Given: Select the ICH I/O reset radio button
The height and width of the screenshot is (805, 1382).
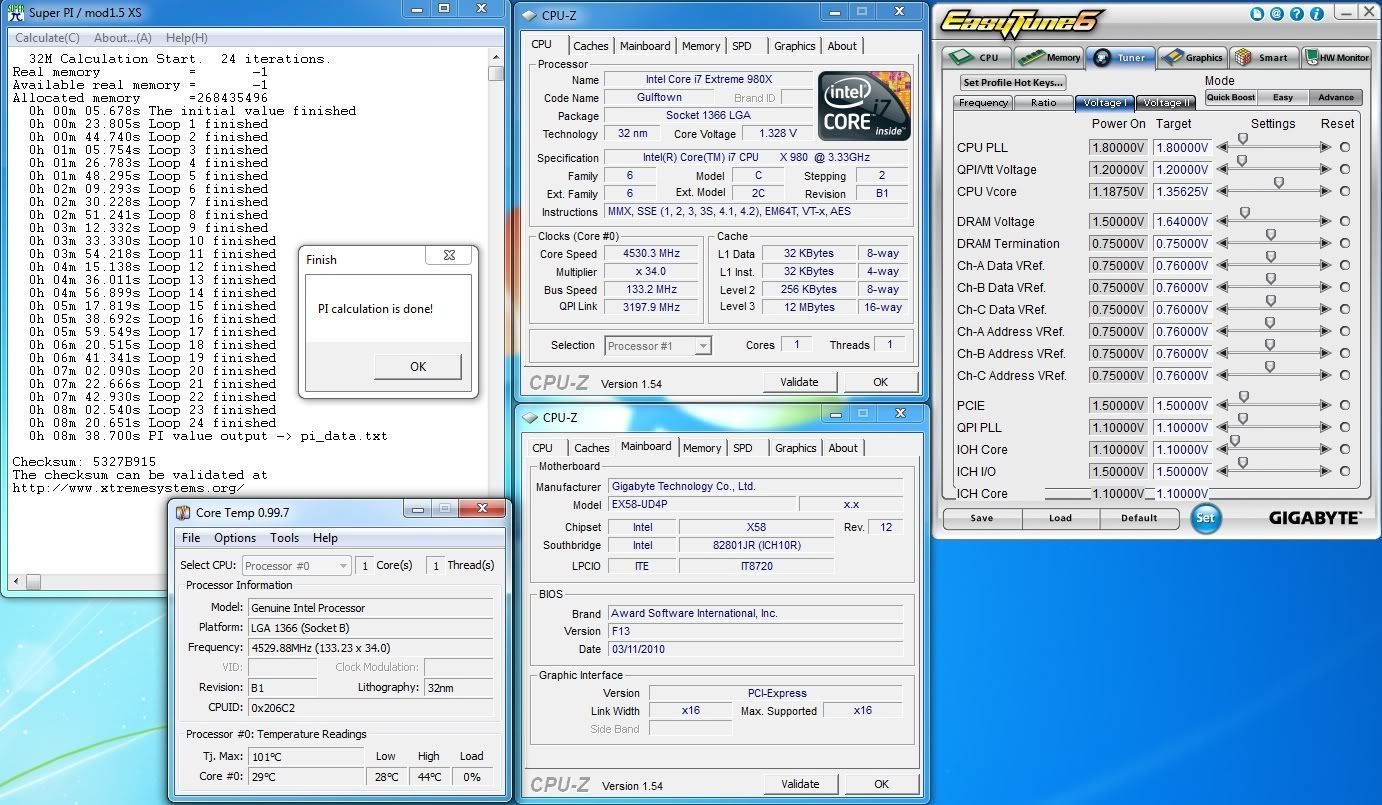Looking at the screenshot, I should [x=1345, y=472].
